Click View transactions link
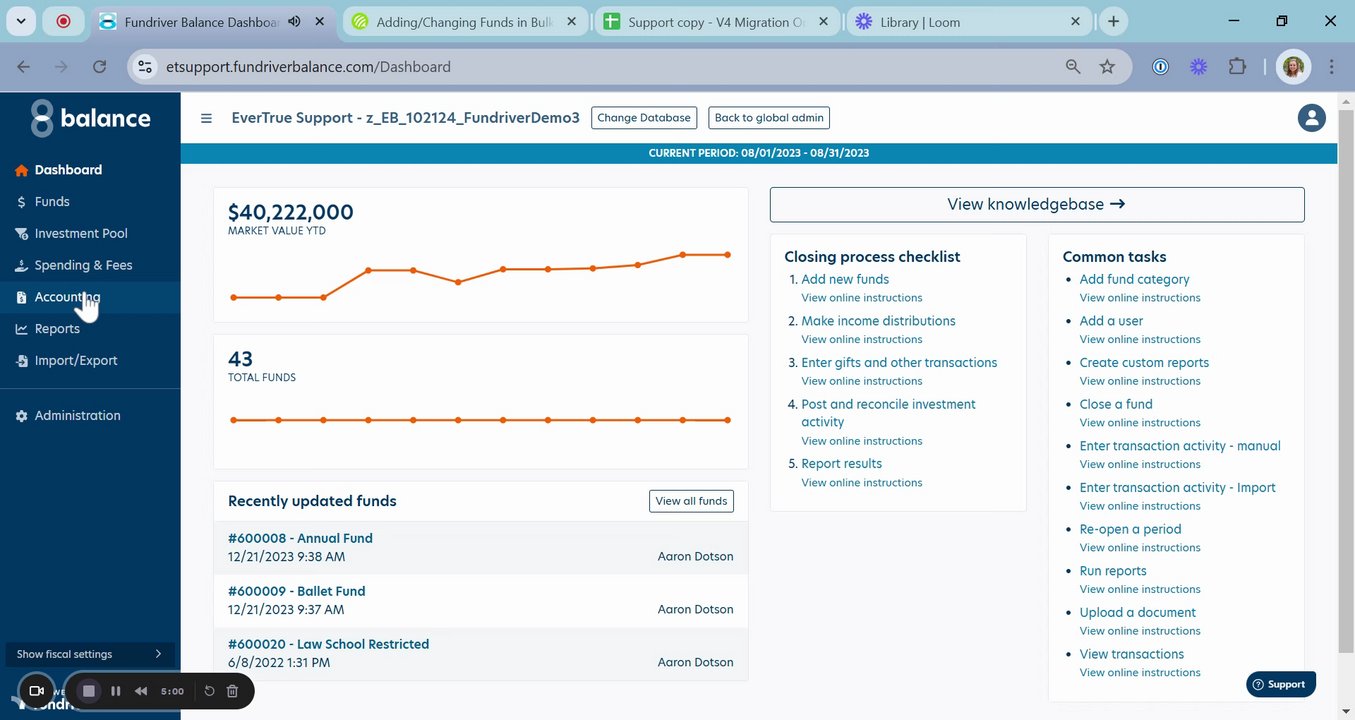 (1131, 654)
